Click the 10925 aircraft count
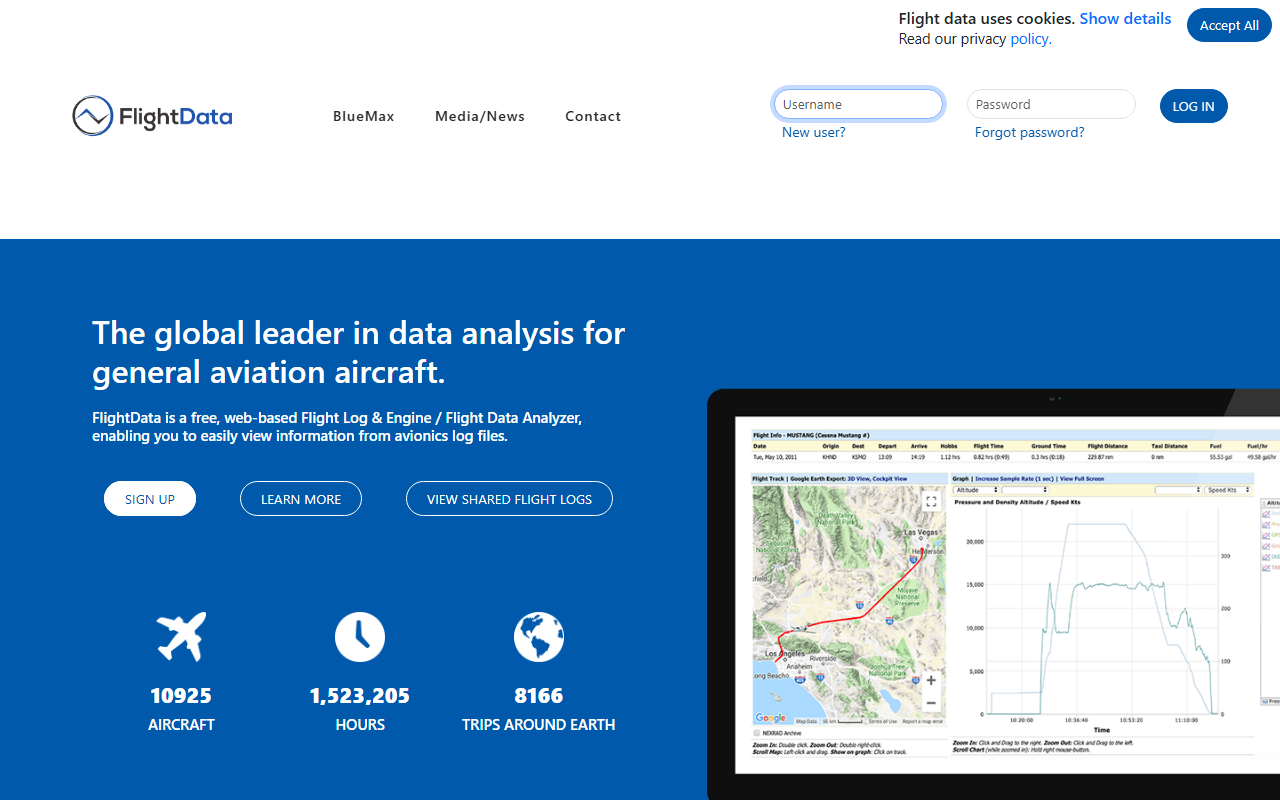 [x=181, y=695]
